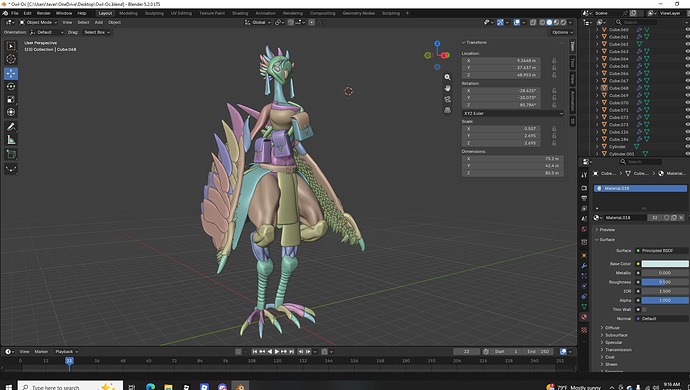
Task: Toggle visibility eye for Cube.064
Action: (x=687, y=59)
